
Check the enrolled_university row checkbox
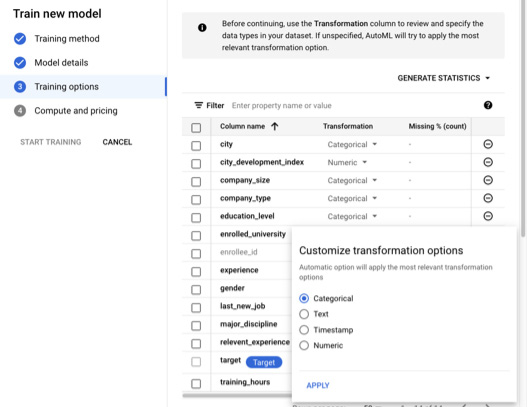pyautogui.click(x=196, y=236)
